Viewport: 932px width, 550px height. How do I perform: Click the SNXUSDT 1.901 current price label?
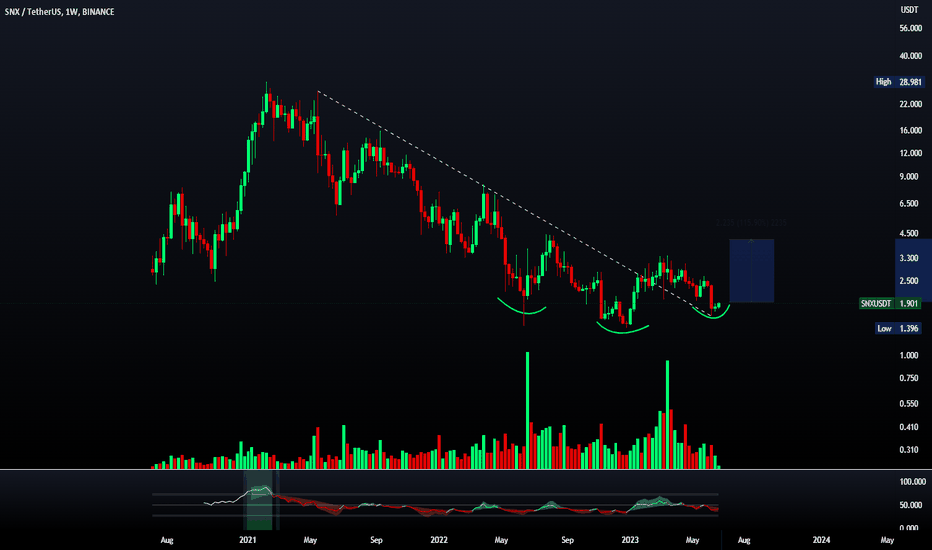click(x=890, y=303)
